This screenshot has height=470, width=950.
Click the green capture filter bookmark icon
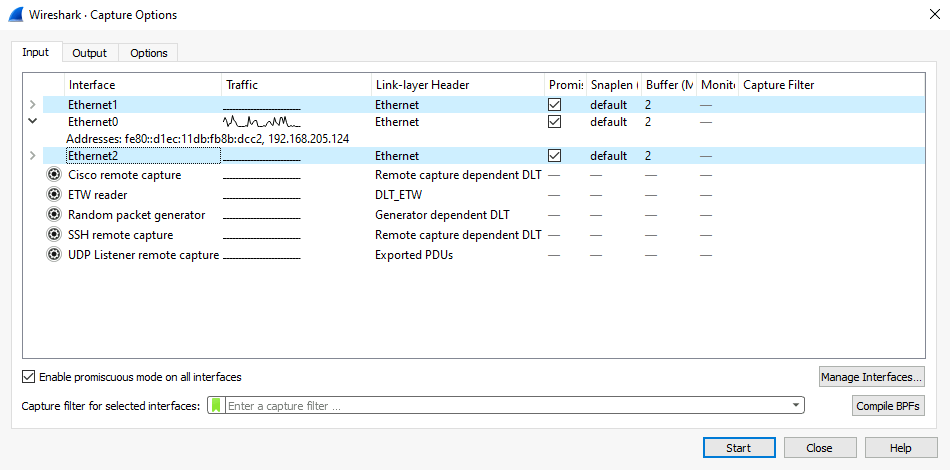pos(216,406)
